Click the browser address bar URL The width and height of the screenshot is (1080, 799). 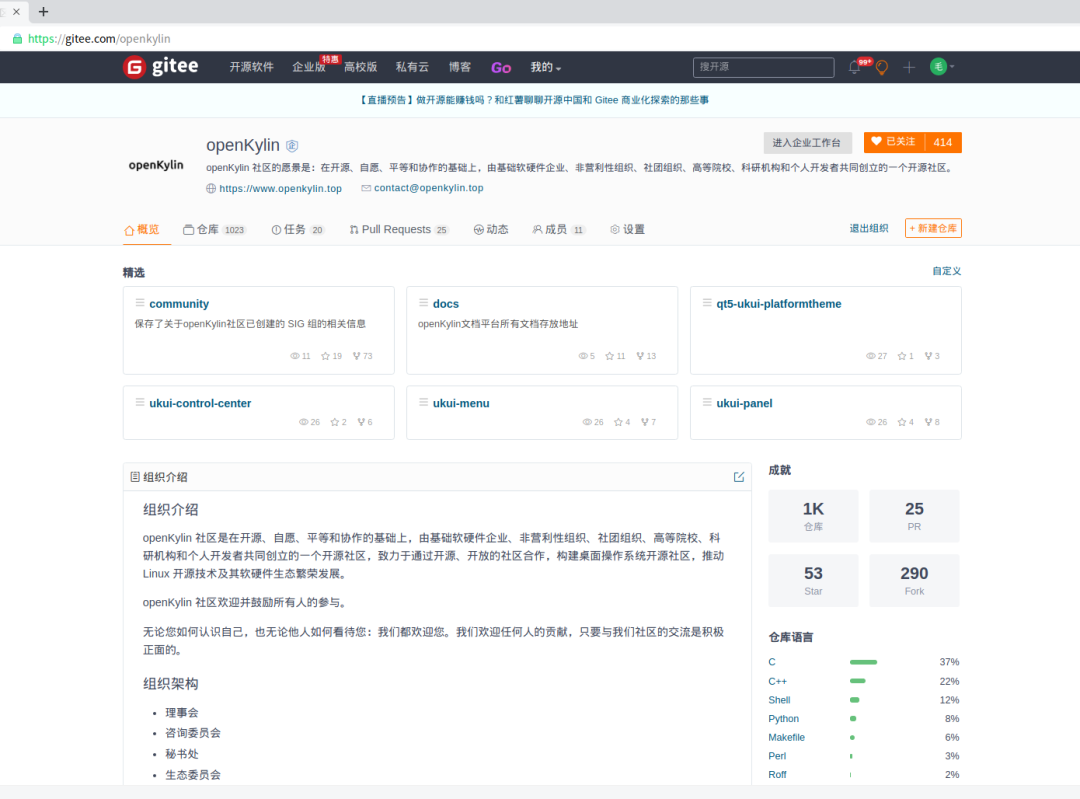(99, 39)
